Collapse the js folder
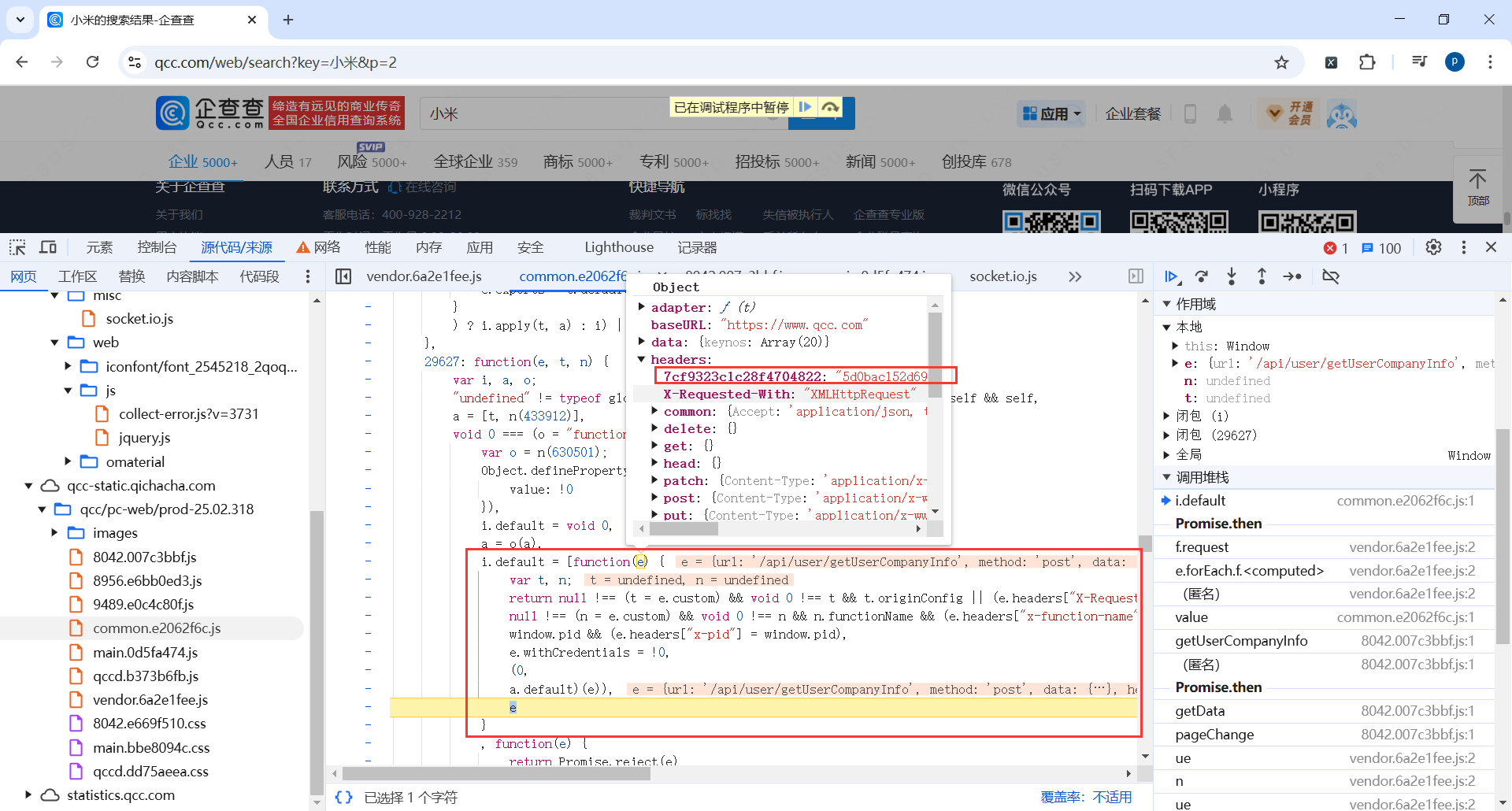Screen dimensions: 1512x811 coord(68,391)
